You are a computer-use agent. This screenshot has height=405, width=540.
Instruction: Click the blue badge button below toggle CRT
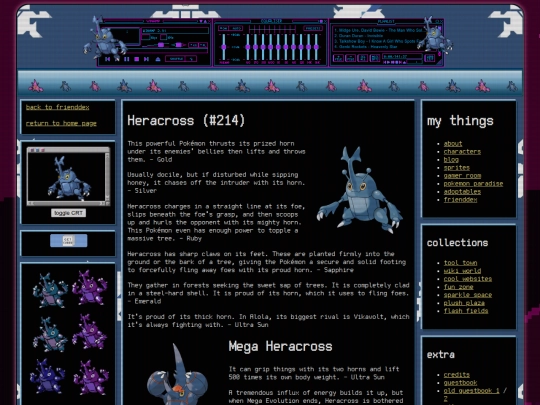69,240
